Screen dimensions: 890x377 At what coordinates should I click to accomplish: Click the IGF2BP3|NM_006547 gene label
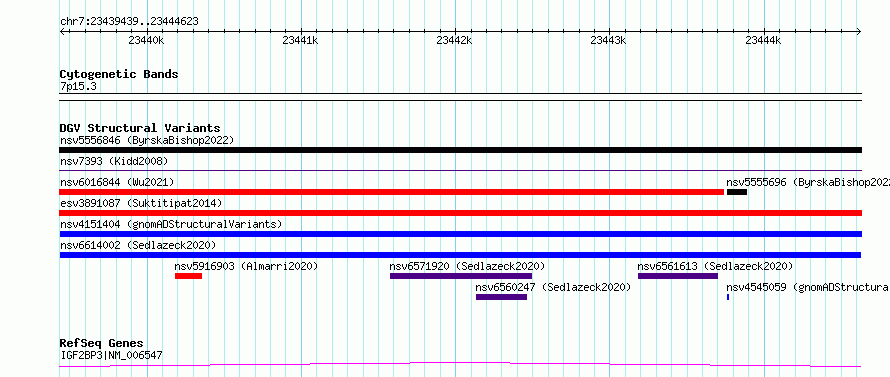[x=111, y=356]
